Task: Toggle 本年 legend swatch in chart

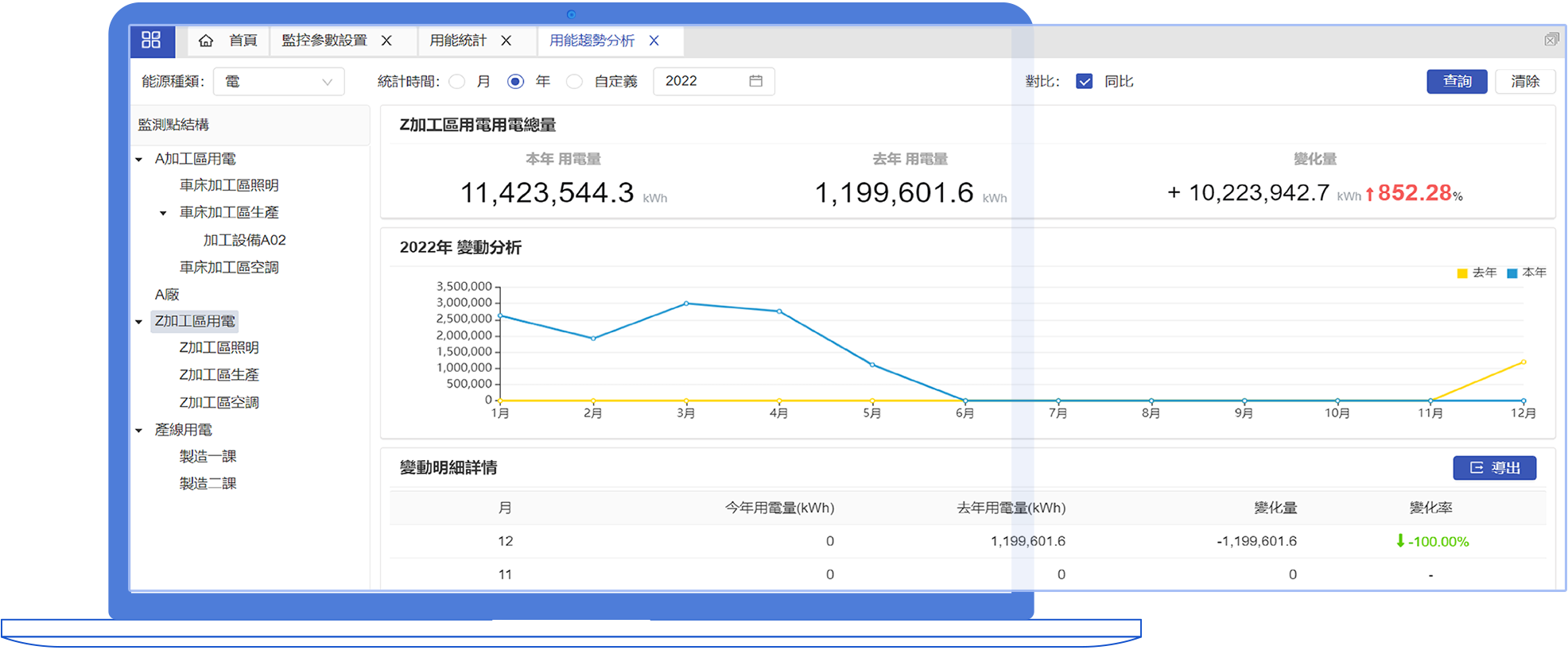Action: (1512, 273)
